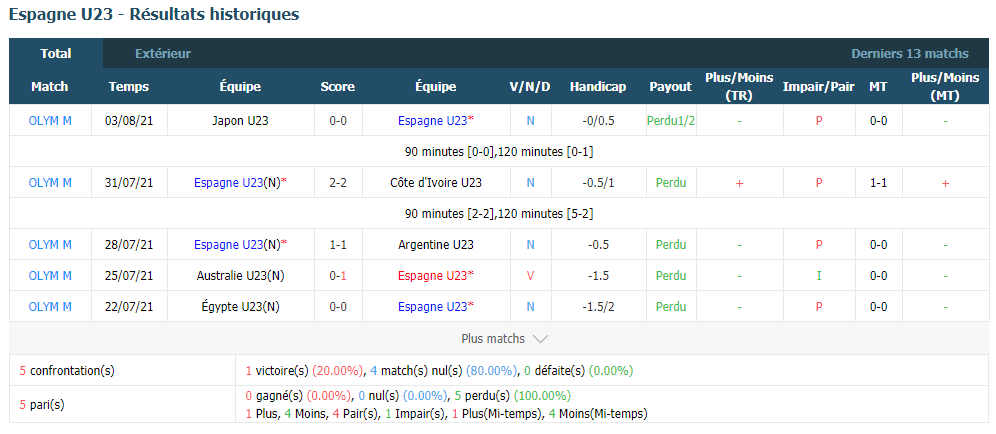The width and height of the screenshot is (996, 434).
Task: Click the 5 perdu(s) (100.00%) statistic
Action: click(x=514, y=396)
